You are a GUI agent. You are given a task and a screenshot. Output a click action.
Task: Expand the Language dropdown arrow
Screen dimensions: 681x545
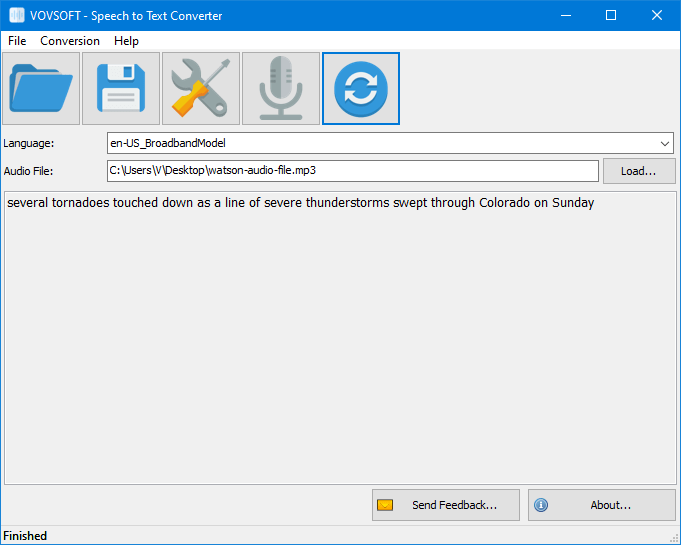[x=664, y=143]
